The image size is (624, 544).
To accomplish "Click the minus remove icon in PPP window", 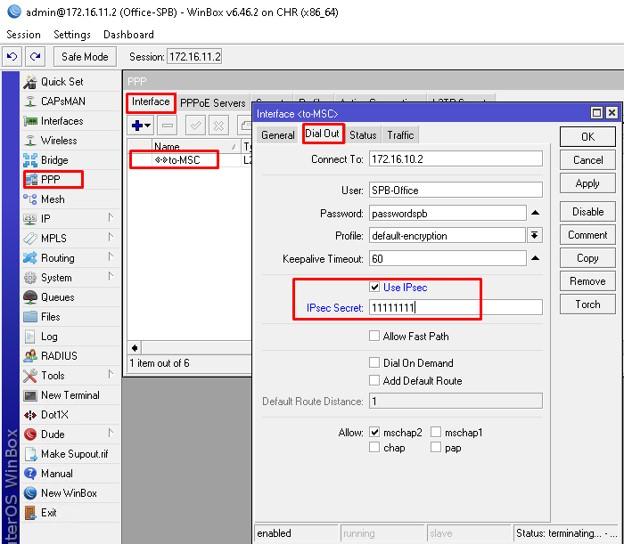I will (167, 126).
